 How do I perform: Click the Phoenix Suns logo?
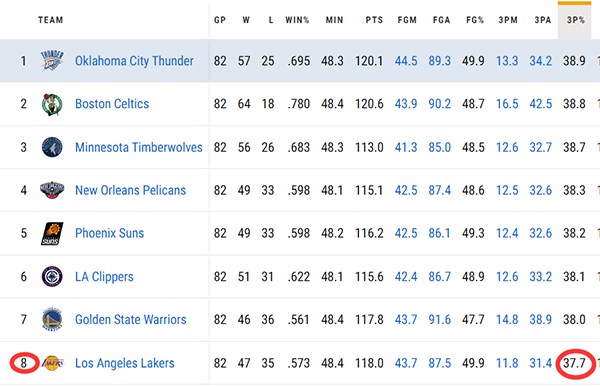click(x=52, y=233)
